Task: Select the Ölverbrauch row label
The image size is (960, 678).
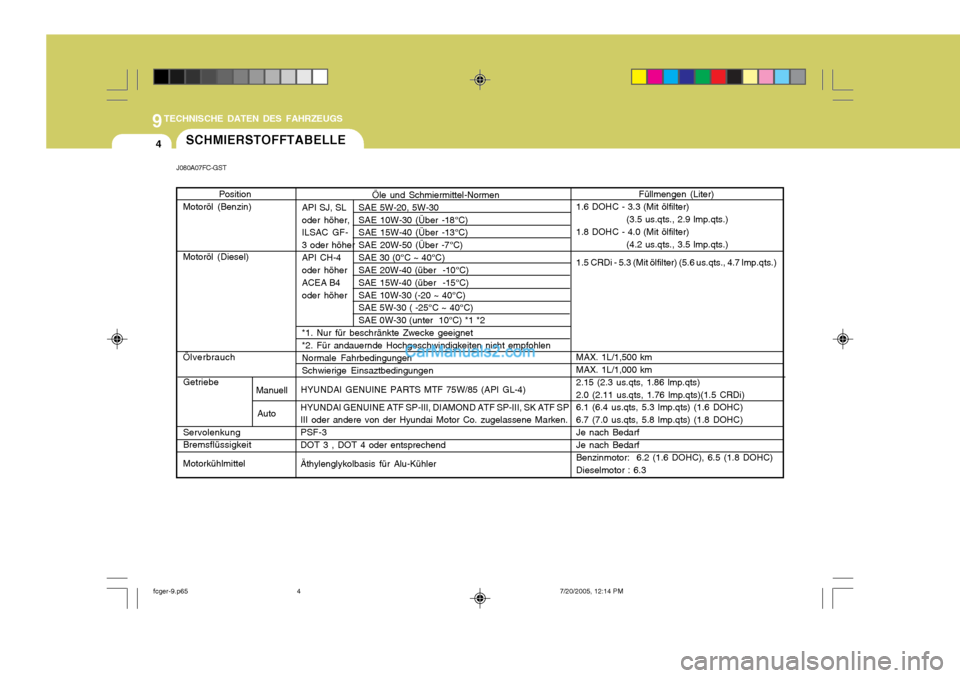Action: coord(209,357)
